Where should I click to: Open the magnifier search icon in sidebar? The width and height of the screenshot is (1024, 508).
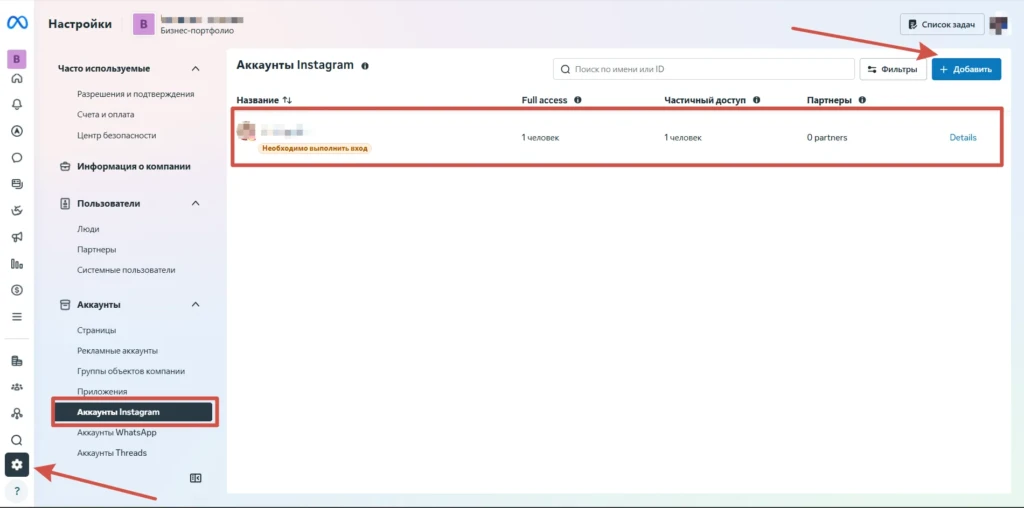(x=17, y=440)
